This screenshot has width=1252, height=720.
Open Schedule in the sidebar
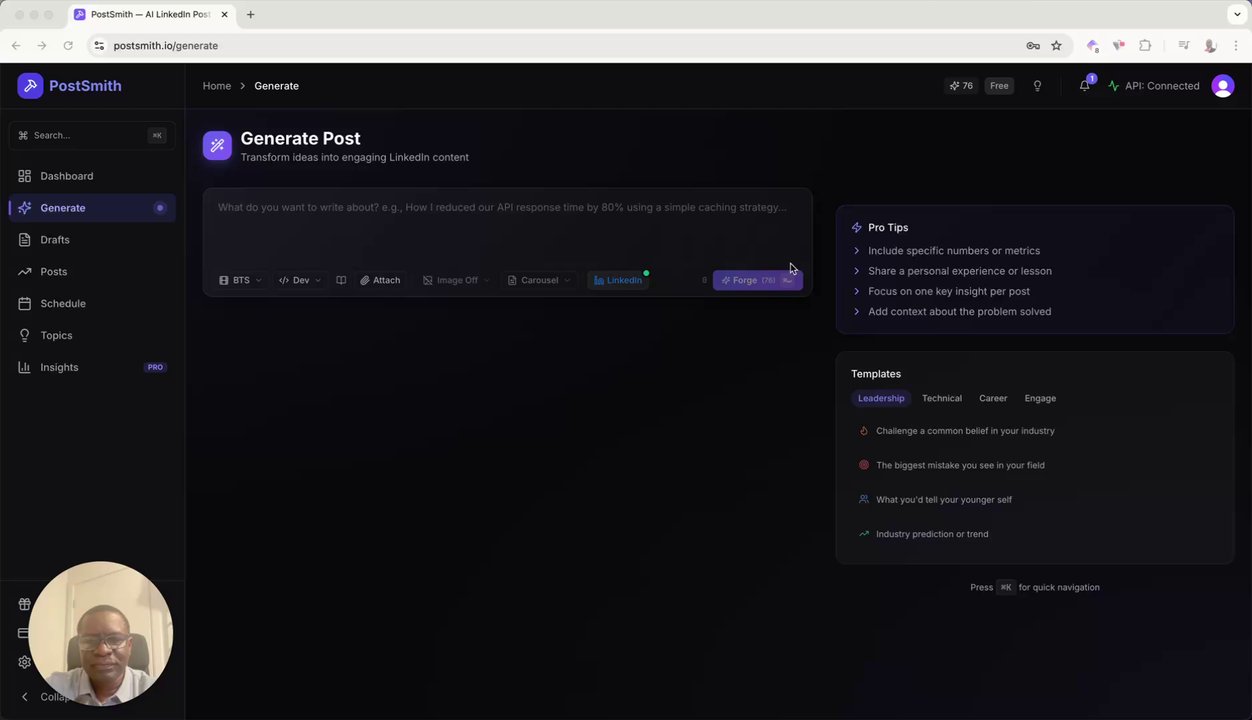92,304
